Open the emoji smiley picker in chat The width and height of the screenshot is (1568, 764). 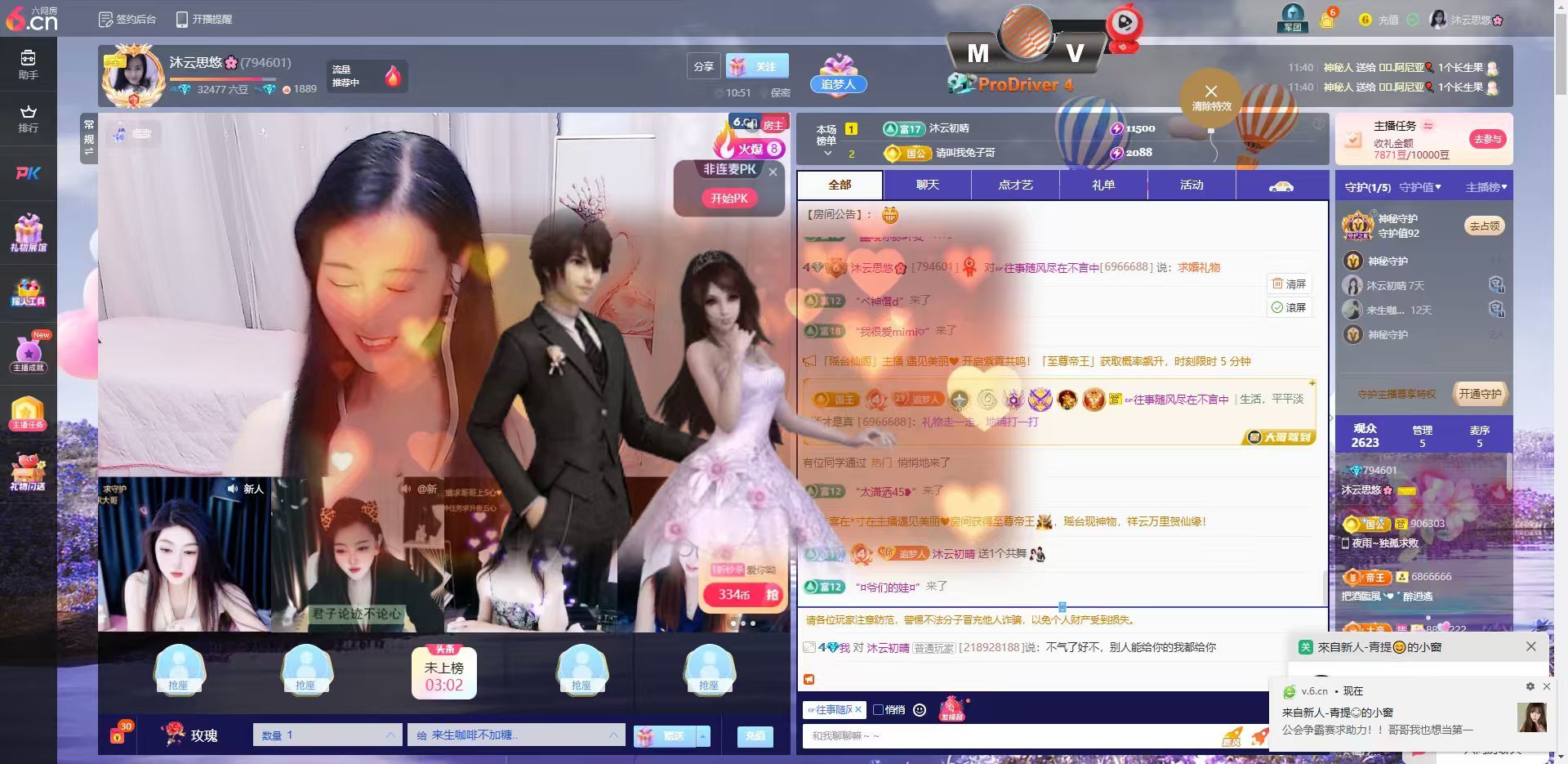920,710
